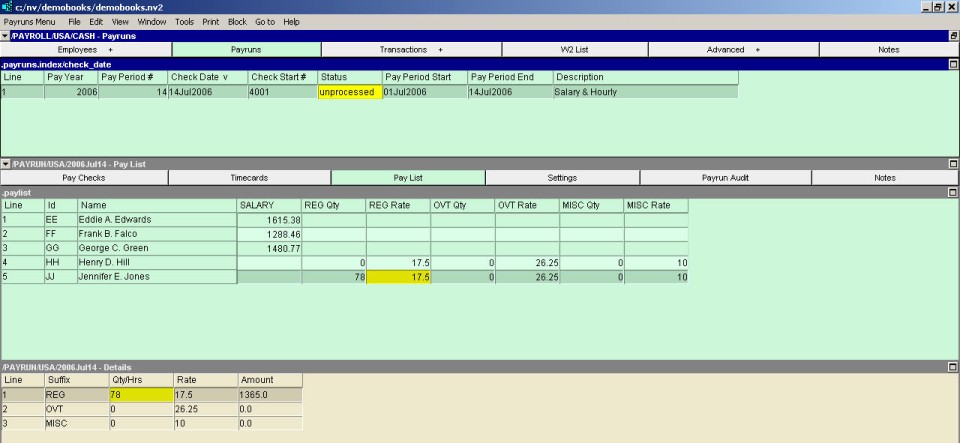Click the payruns.index panel maximize icon

(953, 64)
